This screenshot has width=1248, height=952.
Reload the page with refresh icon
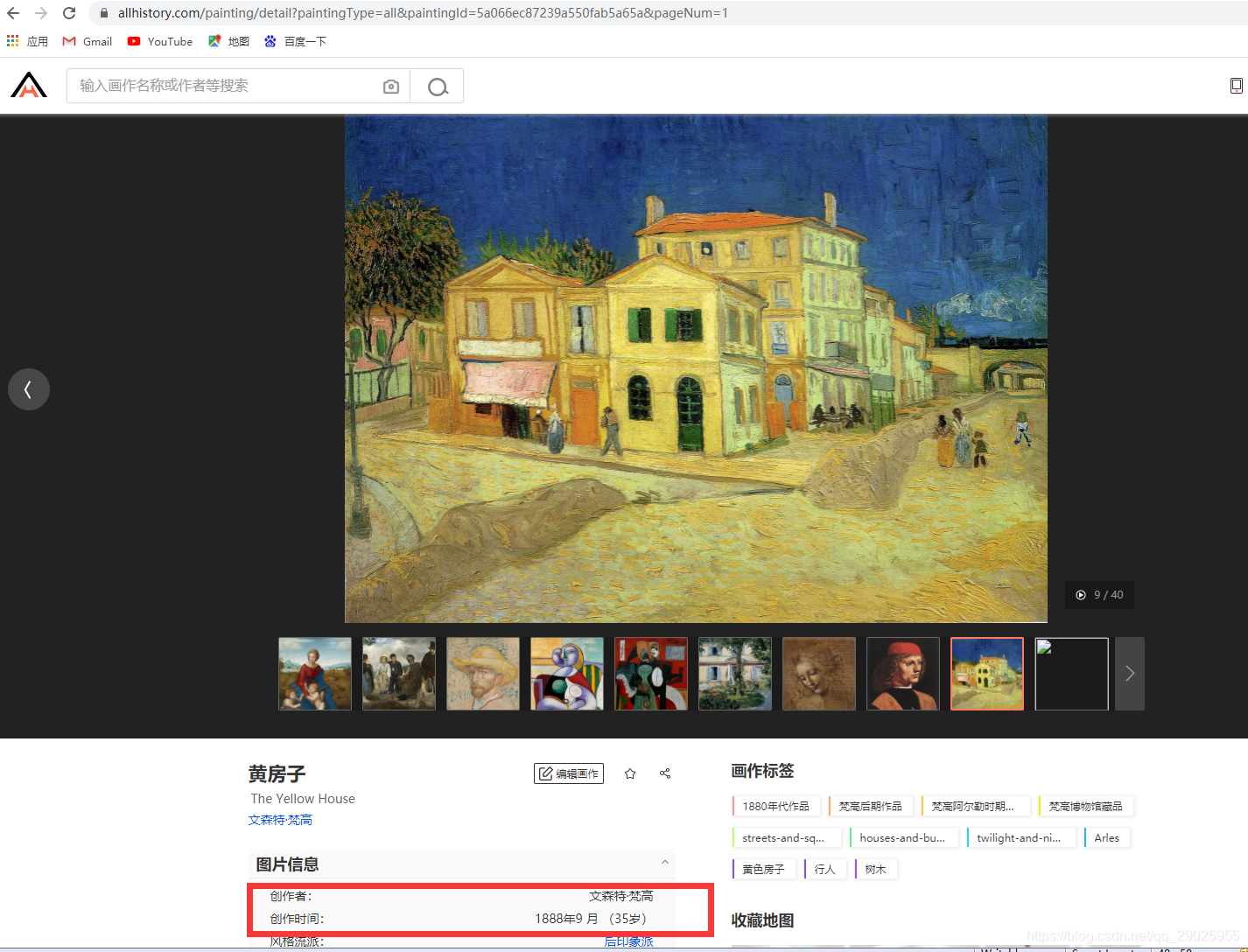[x=69, y=13]
